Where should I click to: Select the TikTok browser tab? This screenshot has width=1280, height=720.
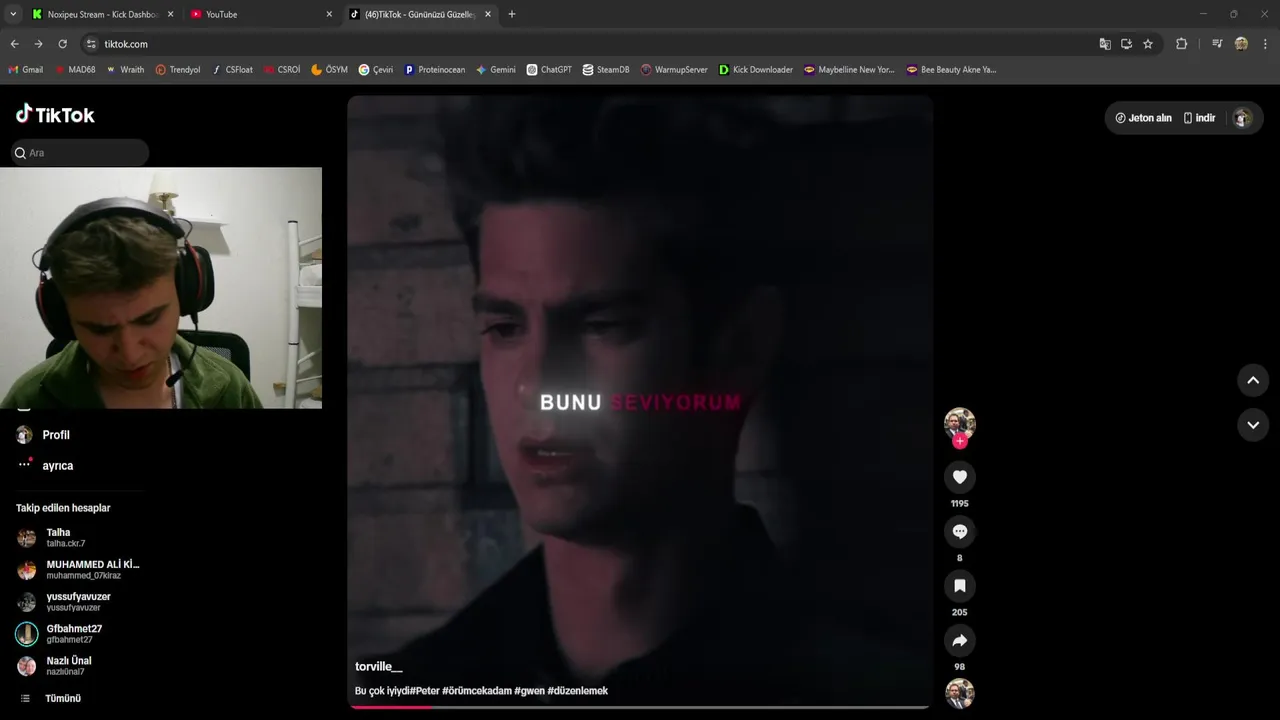[x=419, y=14]
